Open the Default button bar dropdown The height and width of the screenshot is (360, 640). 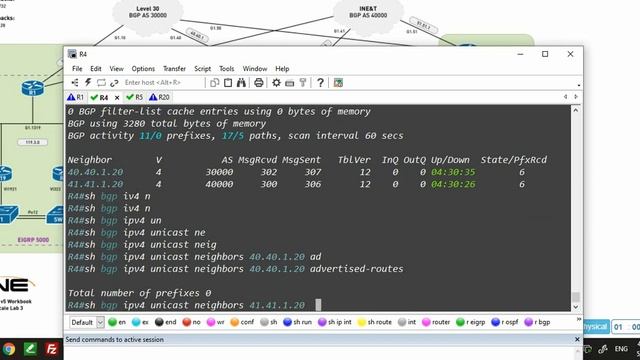[100, 322]
